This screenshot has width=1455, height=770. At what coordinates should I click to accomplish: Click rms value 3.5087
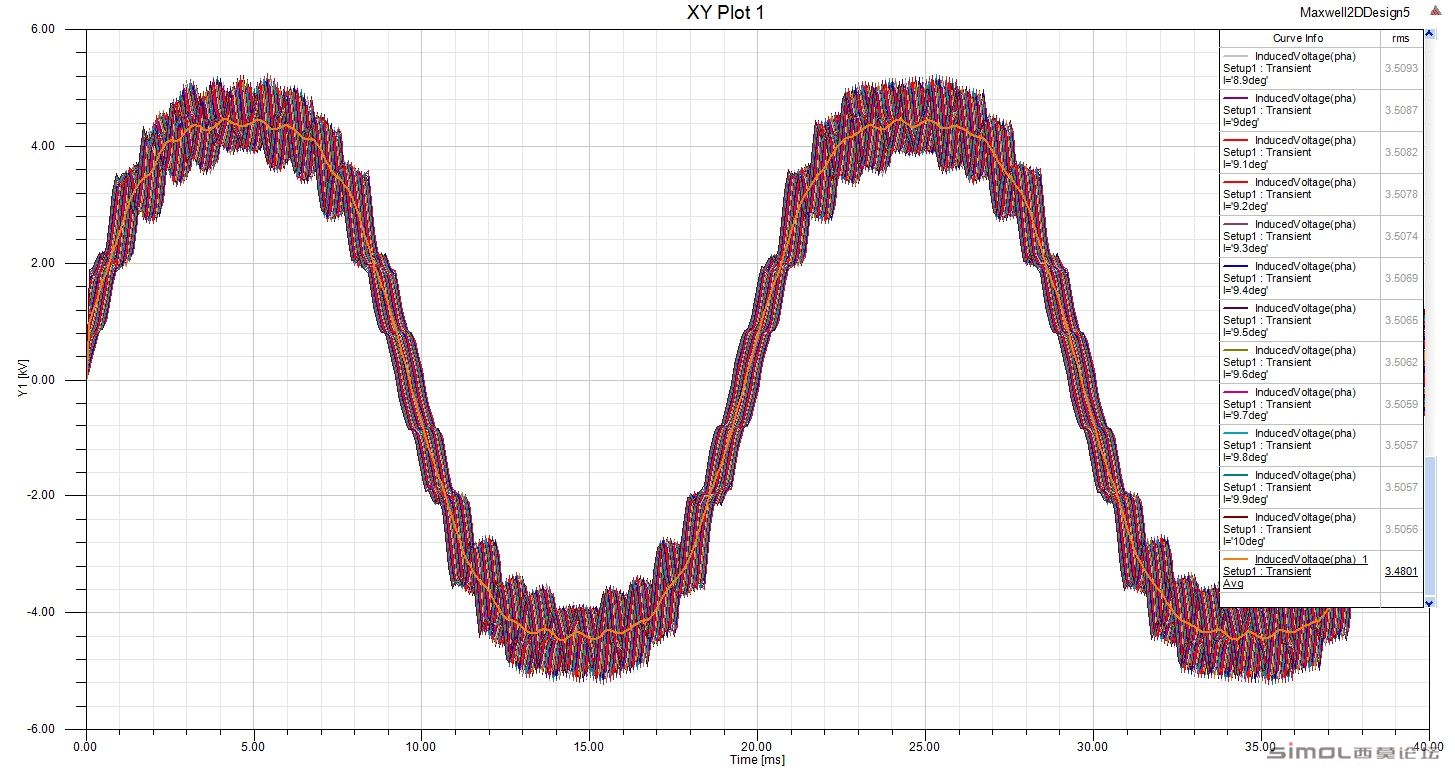click(x=1401, y=111)
